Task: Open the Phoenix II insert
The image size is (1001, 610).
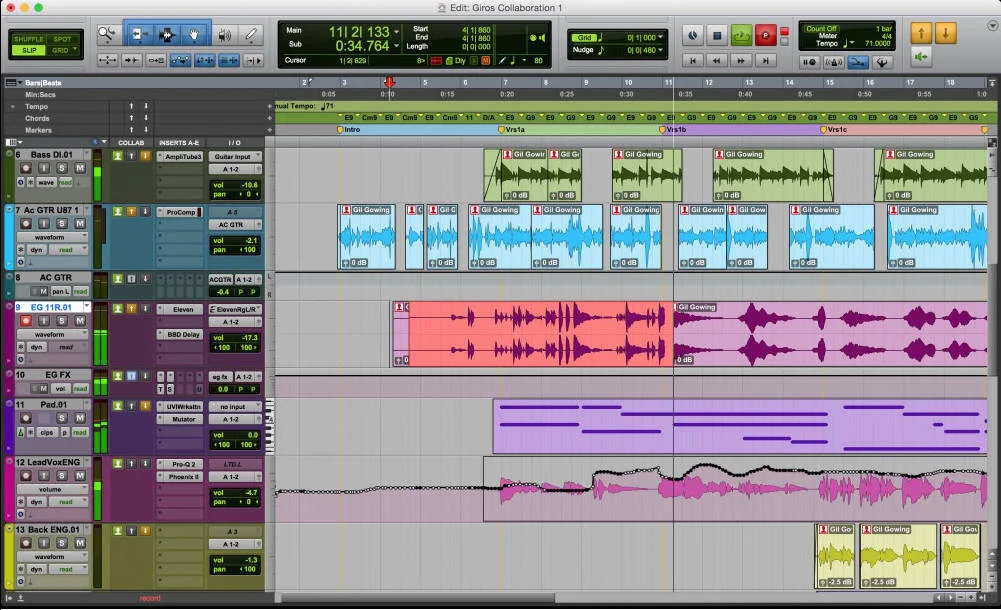Action: pos(181,477)
